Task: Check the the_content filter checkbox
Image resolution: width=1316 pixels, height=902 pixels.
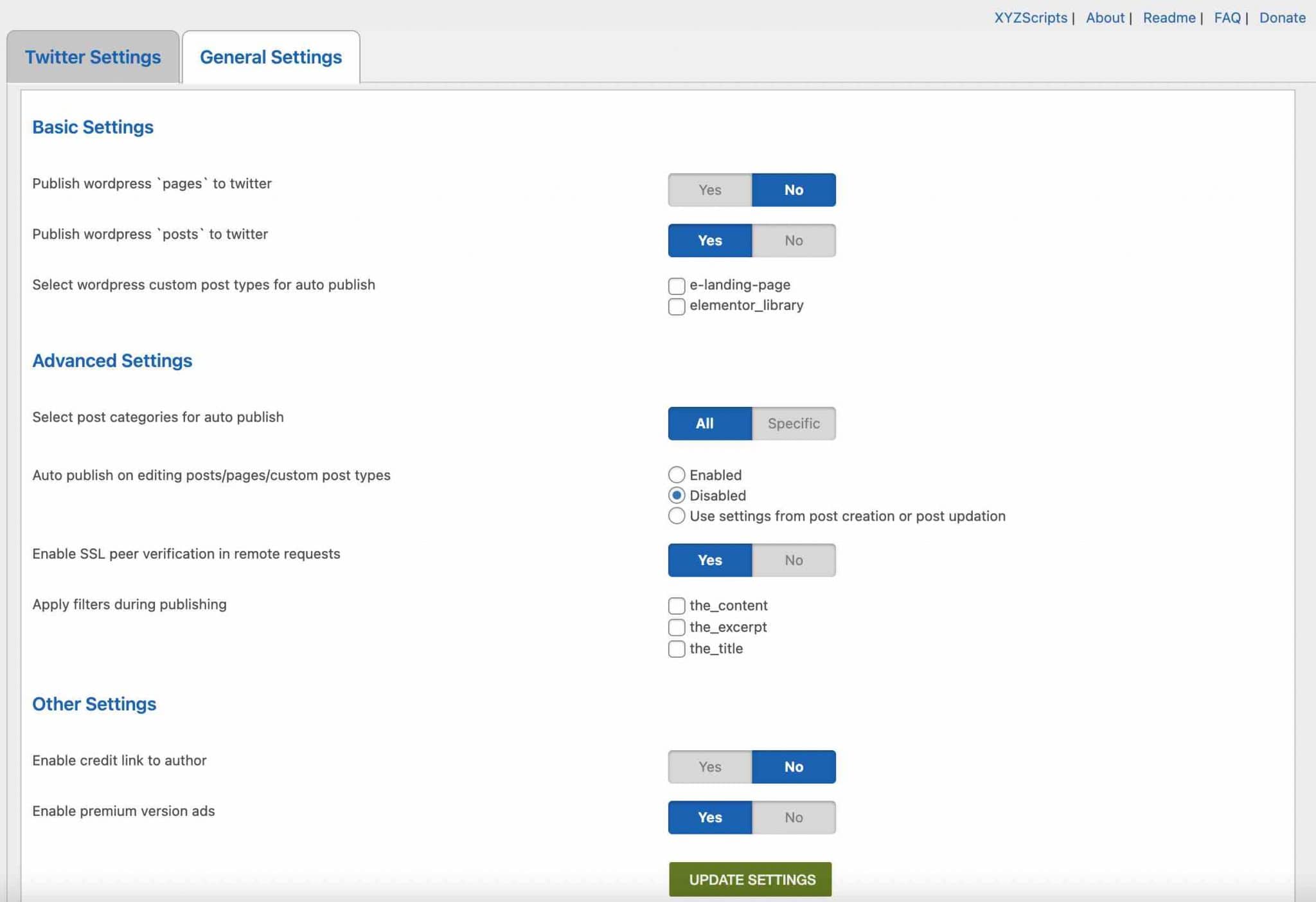Action: pos(677,606)
